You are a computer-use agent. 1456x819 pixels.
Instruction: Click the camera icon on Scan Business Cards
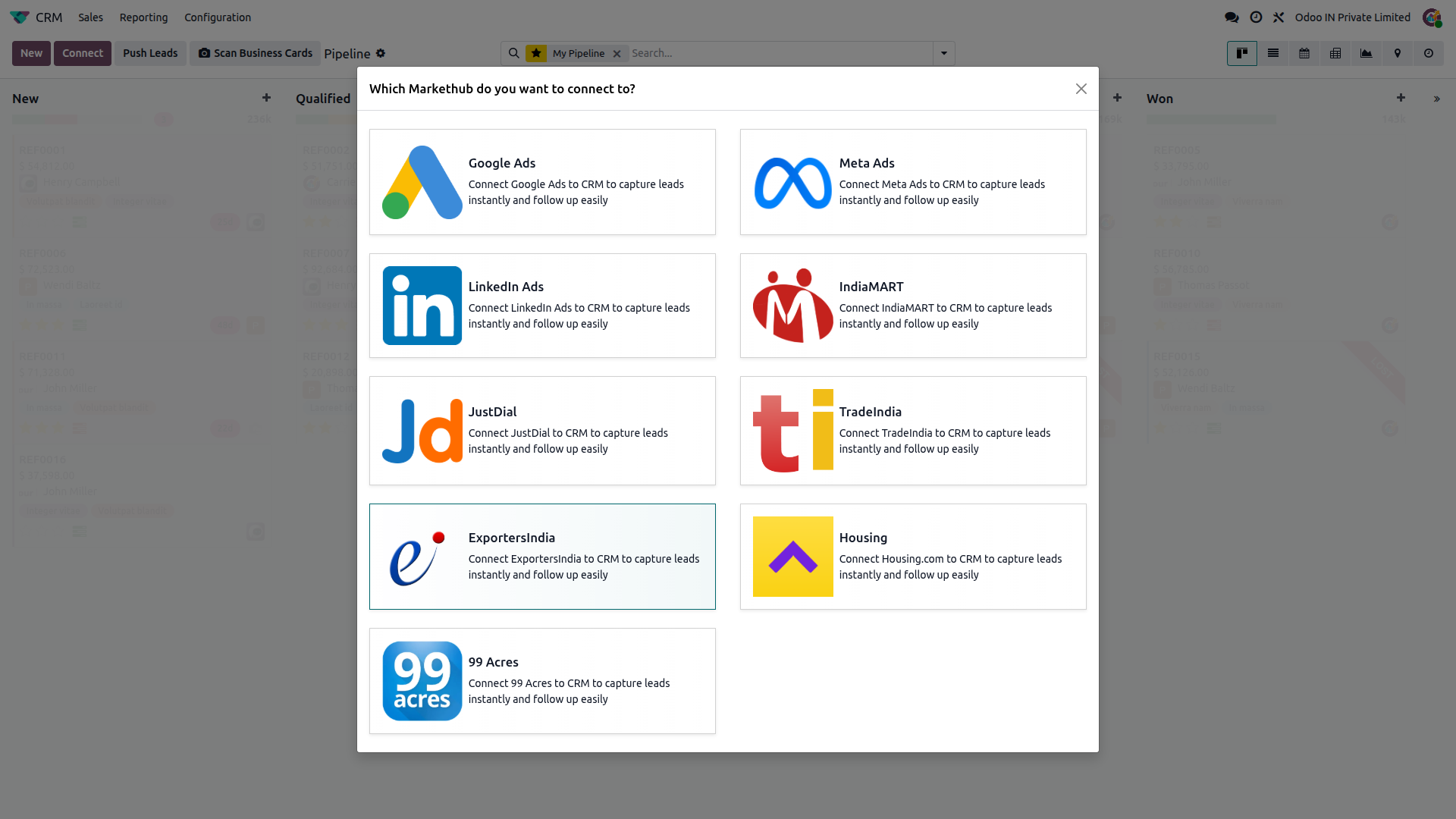[x=204, y=53]
